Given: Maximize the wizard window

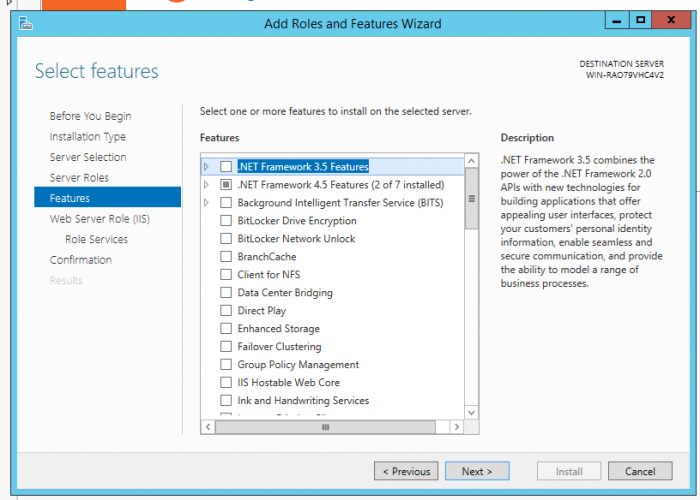Looking at the screenshot, I should point(641,21).
